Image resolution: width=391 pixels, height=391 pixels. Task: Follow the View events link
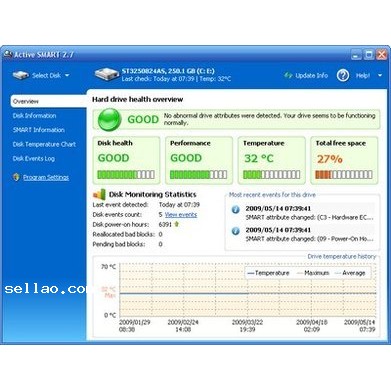181,215
